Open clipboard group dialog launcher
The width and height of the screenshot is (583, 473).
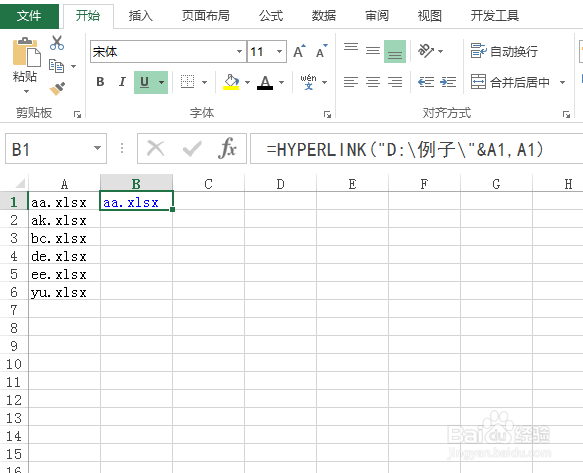77,115
